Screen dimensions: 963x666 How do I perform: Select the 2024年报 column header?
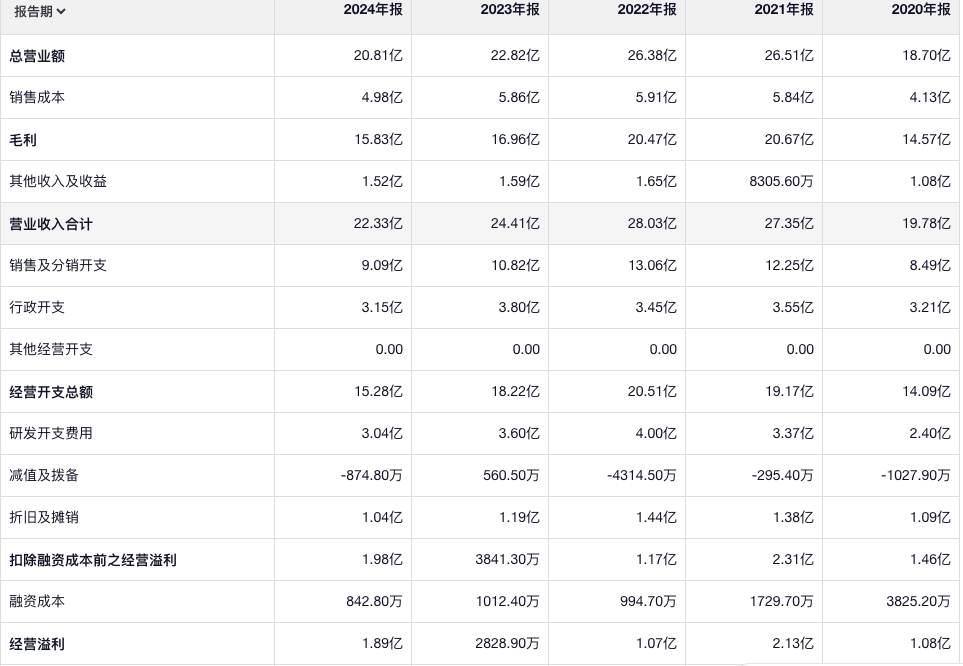[373, 9]
